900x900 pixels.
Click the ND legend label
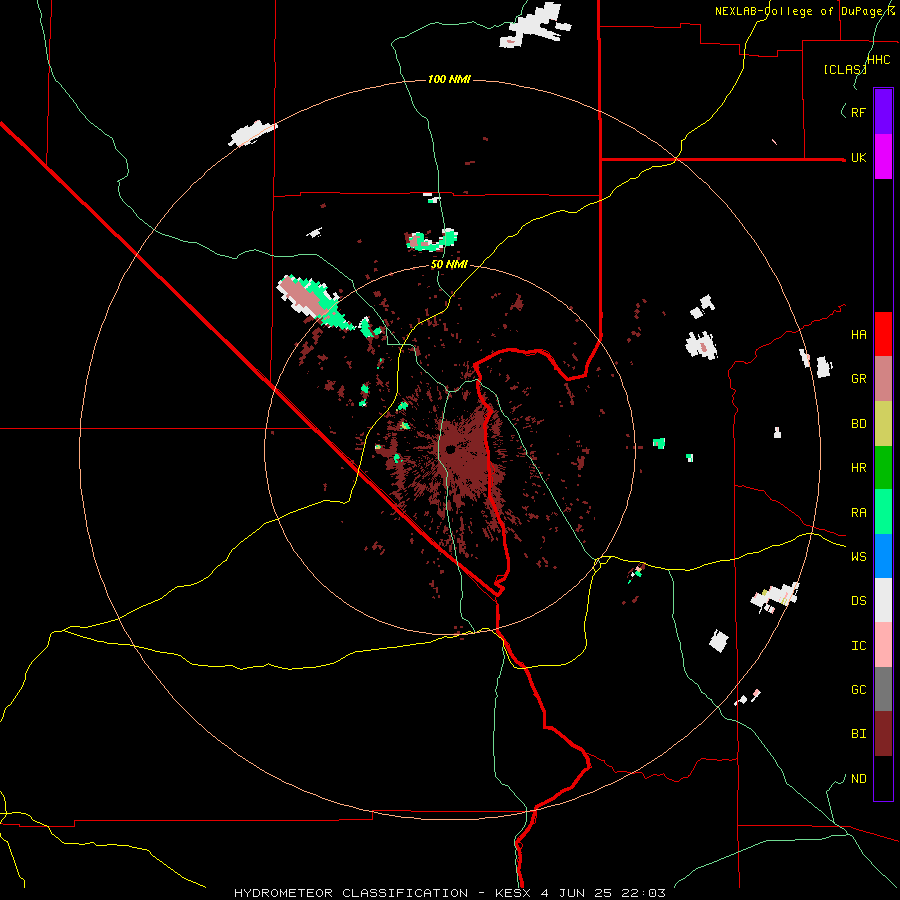858,778
